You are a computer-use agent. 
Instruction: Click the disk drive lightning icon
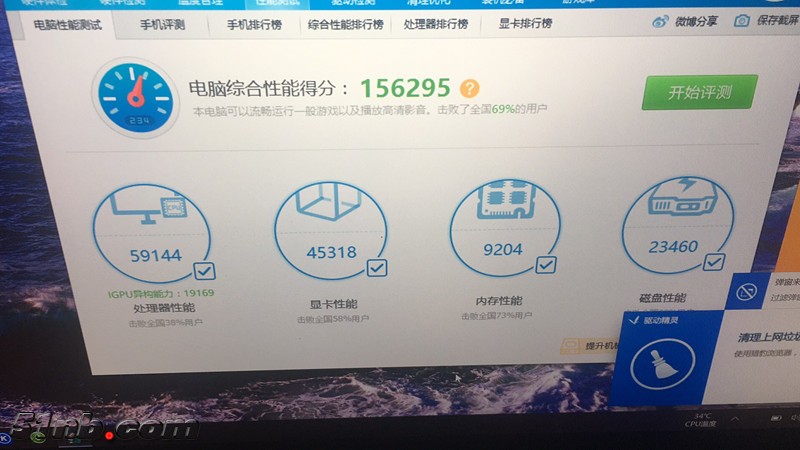[683, 197]
